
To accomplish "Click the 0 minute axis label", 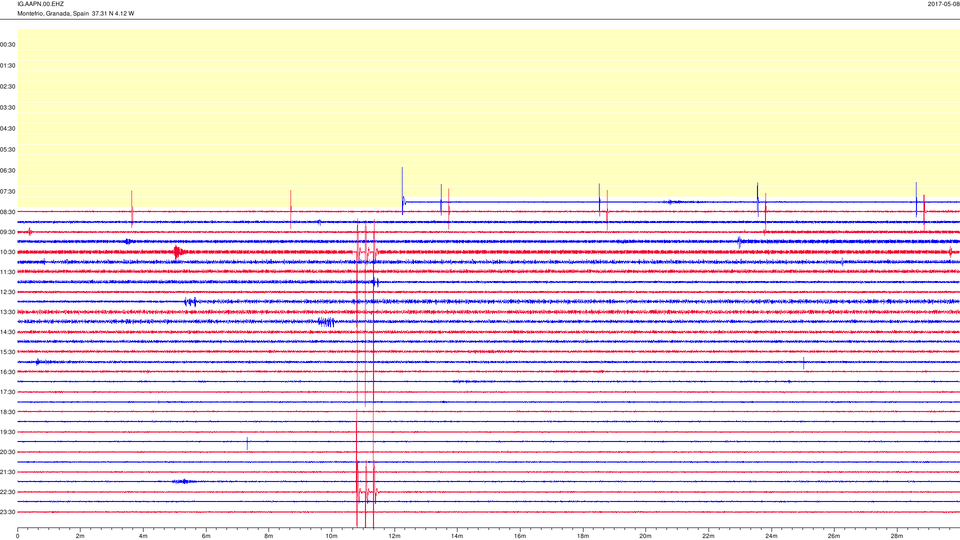I will pos(18,536).
